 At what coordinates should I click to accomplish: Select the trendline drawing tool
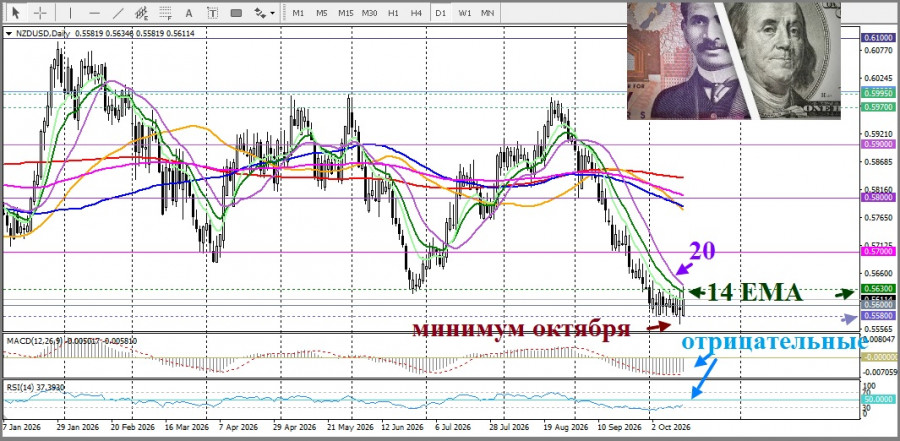pyautogui.click(x=118, y=12)
